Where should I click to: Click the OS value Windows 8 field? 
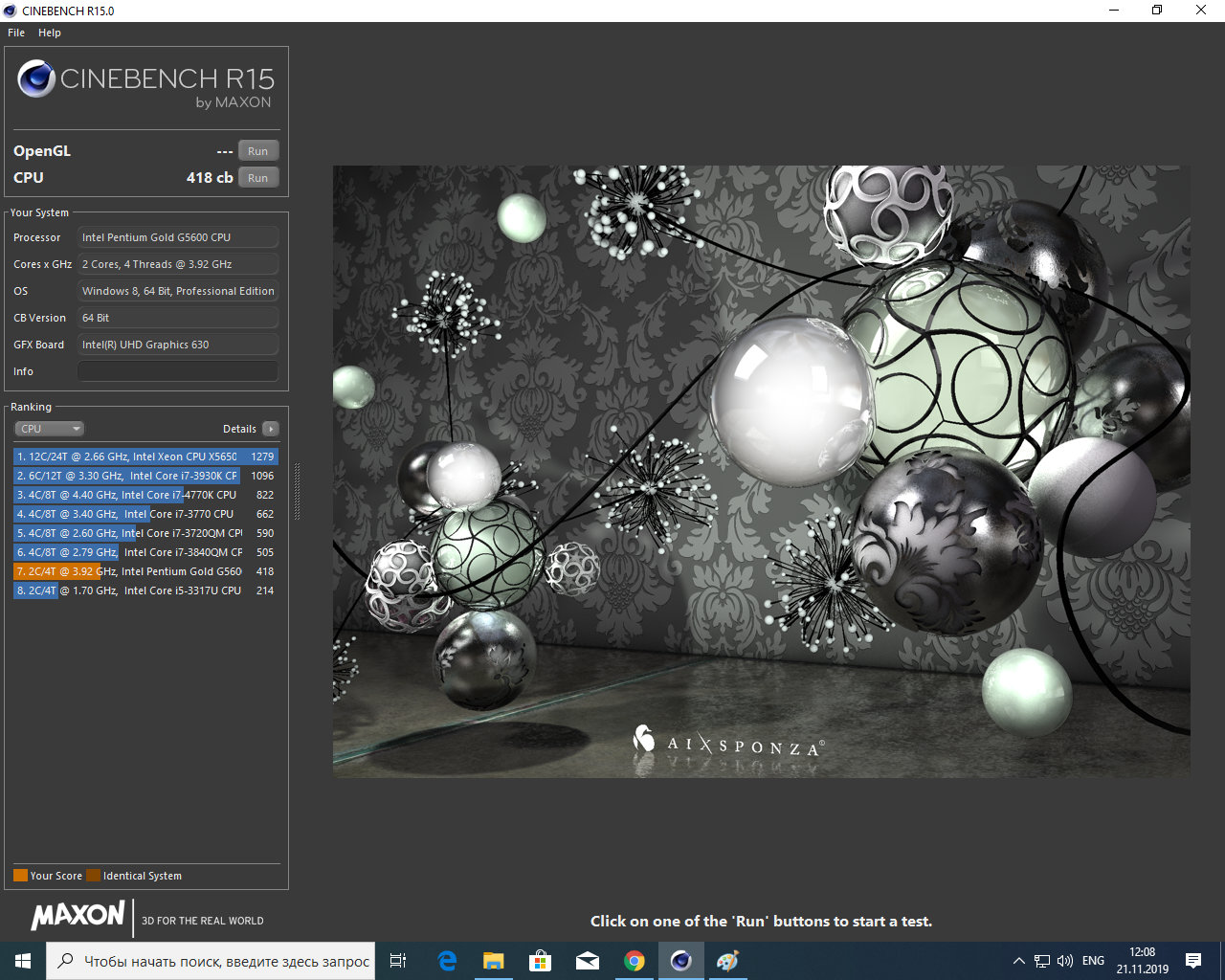(178, 291)
